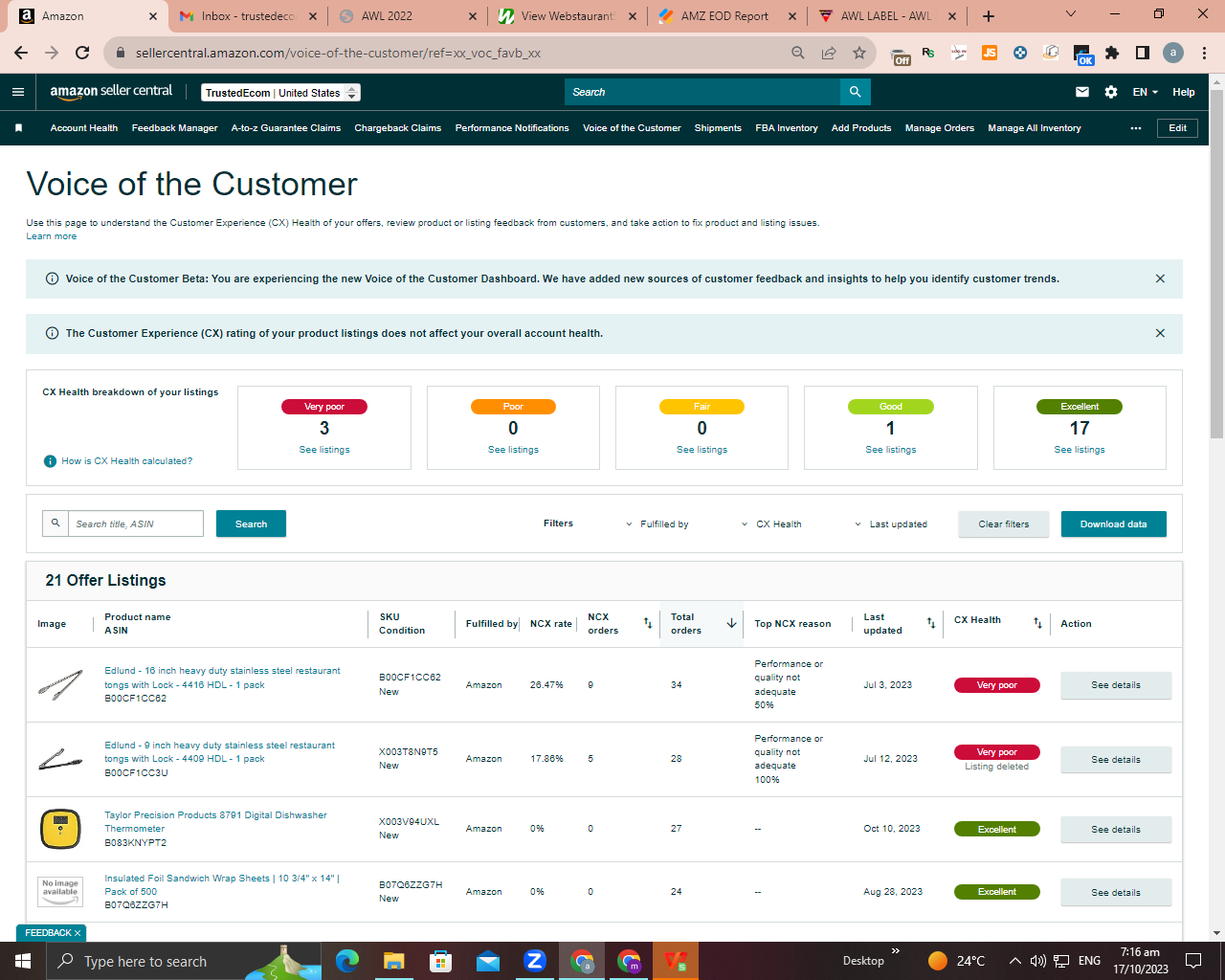Click the bookmark flag icon before Account Health
The width and height of the screenshot is (1225, 980).
pos(18,128)
